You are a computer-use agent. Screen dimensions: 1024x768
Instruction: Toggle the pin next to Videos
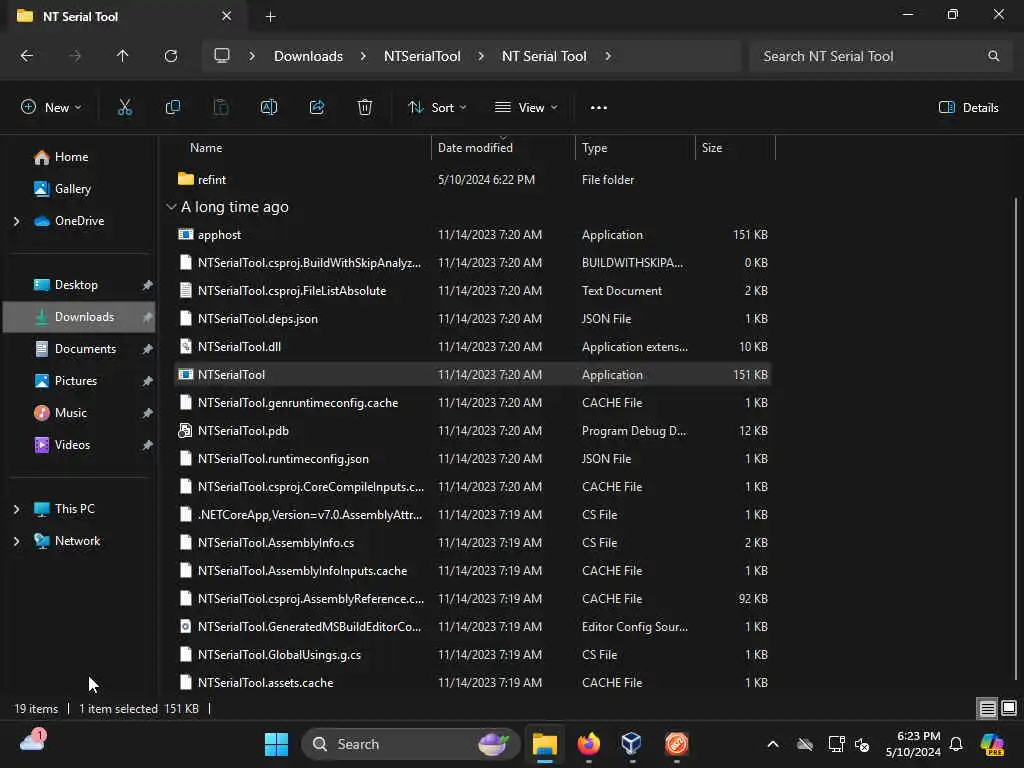point(148,445)
